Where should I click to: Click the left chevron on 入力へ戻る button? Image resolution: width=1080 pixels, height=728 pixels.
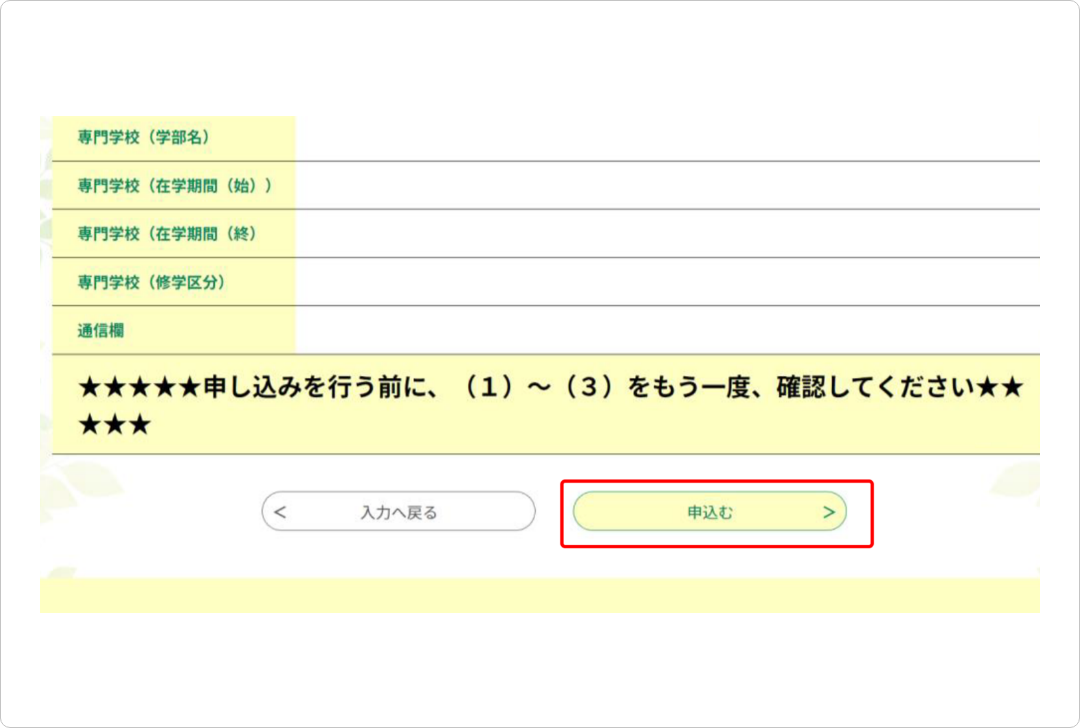280,512
